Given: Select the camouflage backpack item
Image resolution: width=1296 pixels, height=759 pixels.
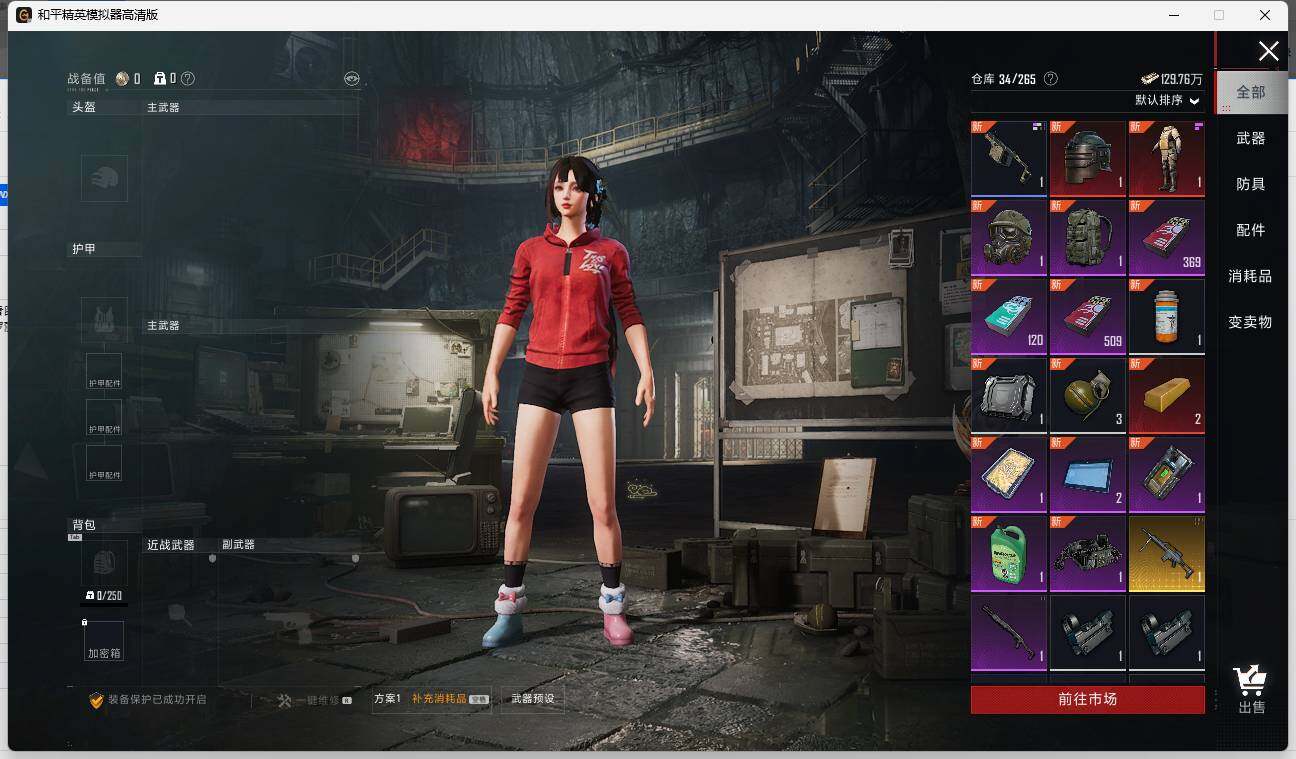Looking at the screenshot, I should (1088, 237).
